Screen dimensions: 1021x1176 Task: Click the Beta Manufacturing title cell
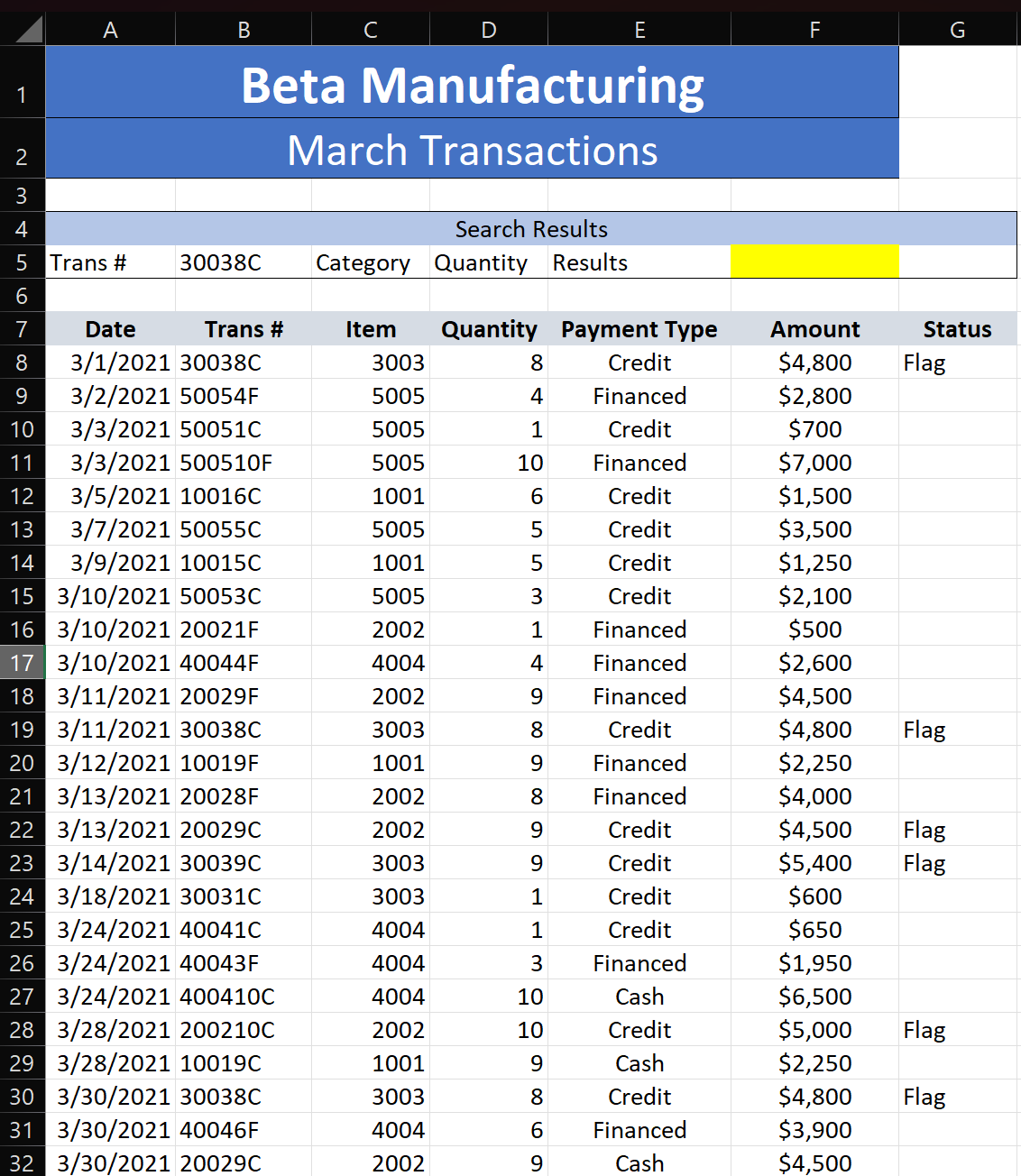click(472, 82)
